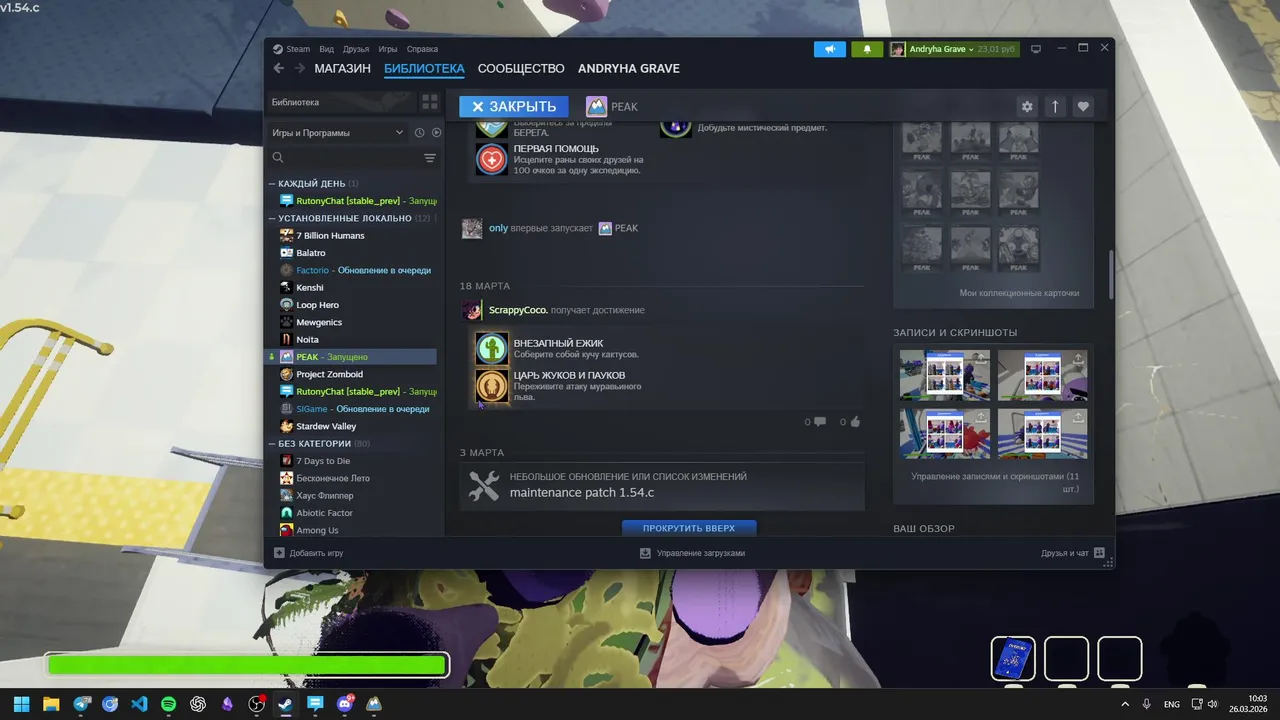Open the Steam announcements megaphone button

pyautogui.click(x=829, y=49)
